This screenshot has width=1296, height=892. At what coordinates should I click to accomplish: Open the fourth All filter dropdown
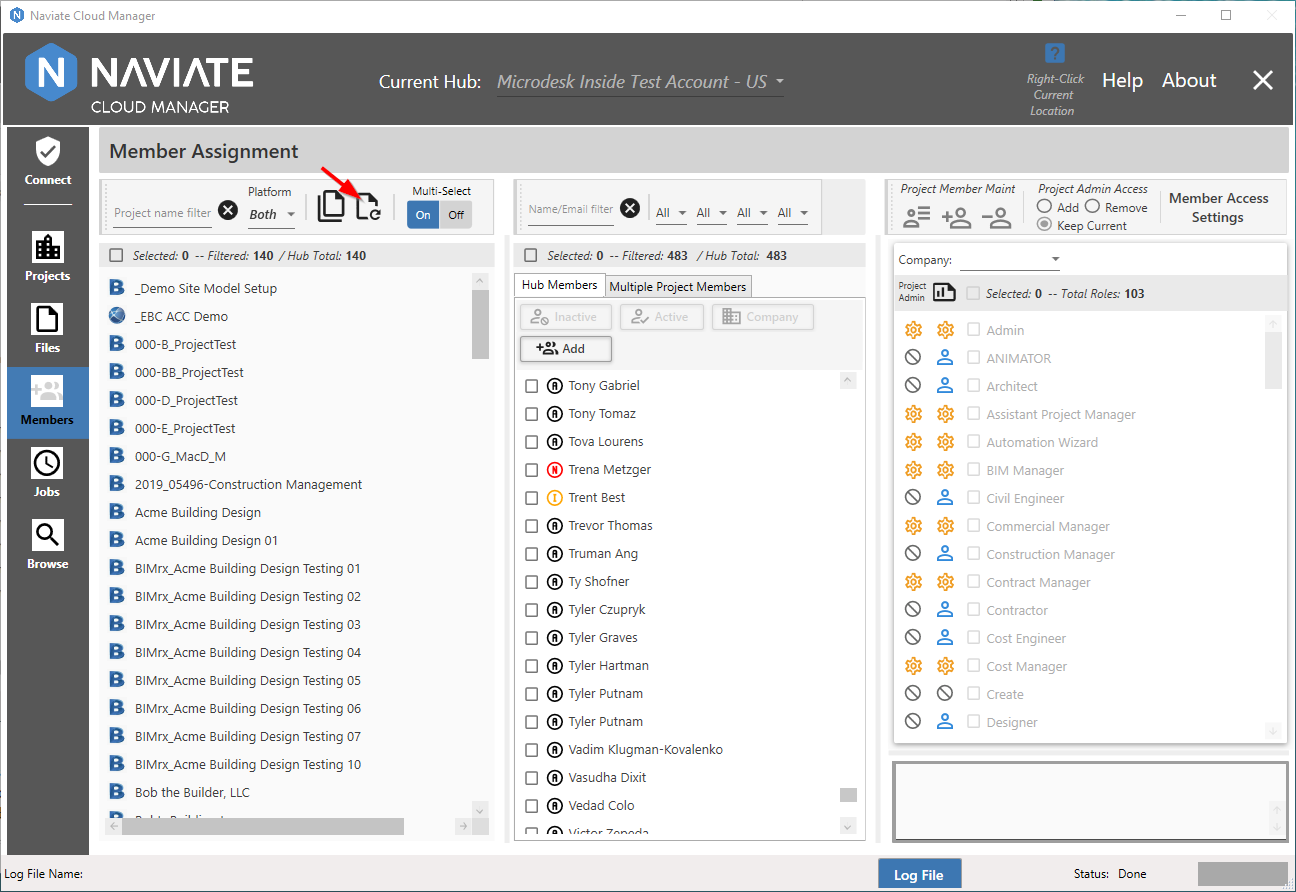pos(793,212)
